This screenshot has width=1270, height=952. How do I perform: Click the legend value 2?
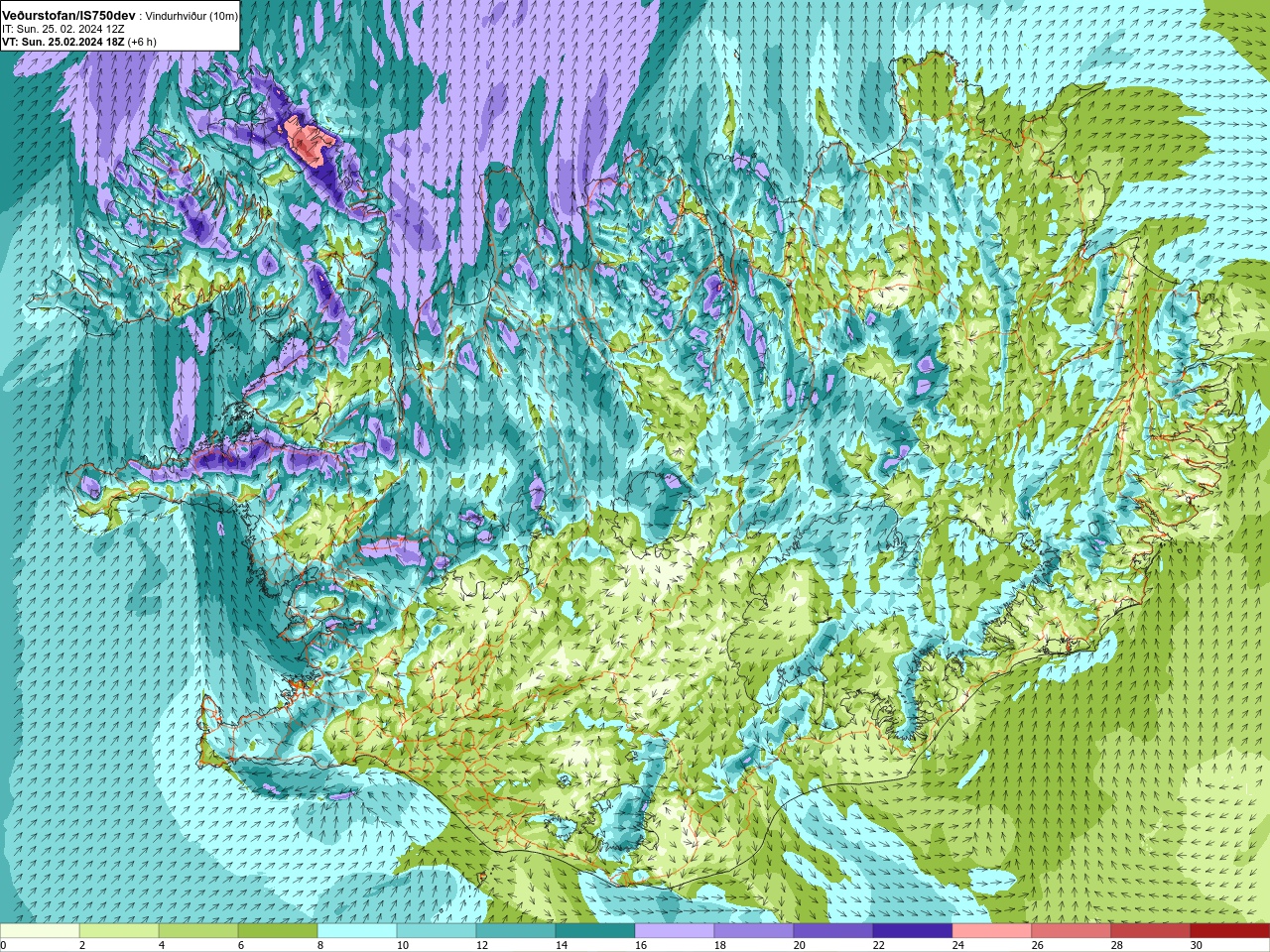click(81, 945)
